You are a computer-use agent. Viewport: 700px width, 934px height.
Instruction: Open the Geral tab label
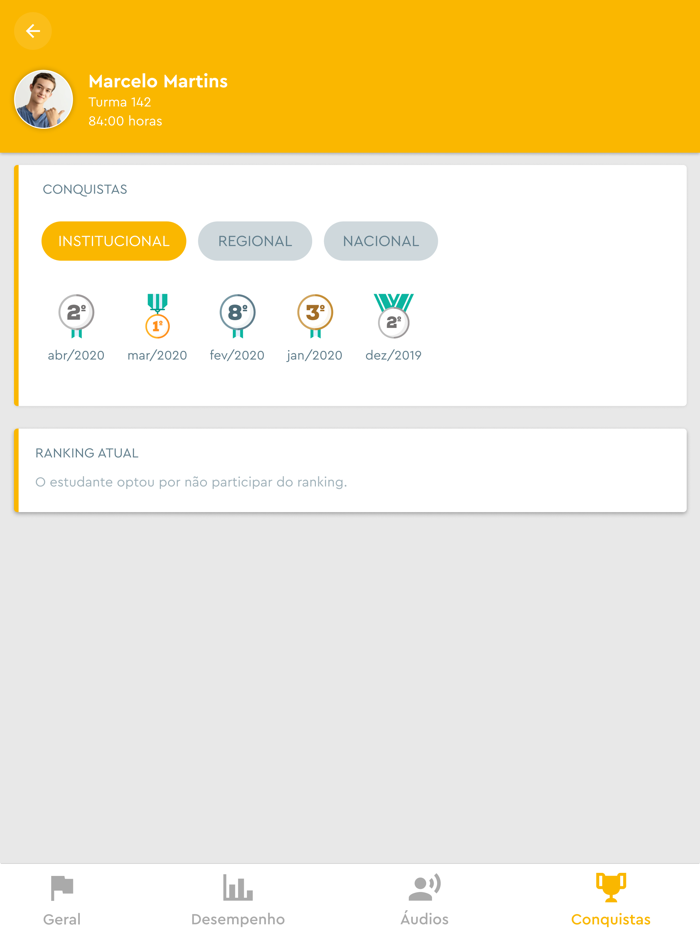[x=62, y=919]
